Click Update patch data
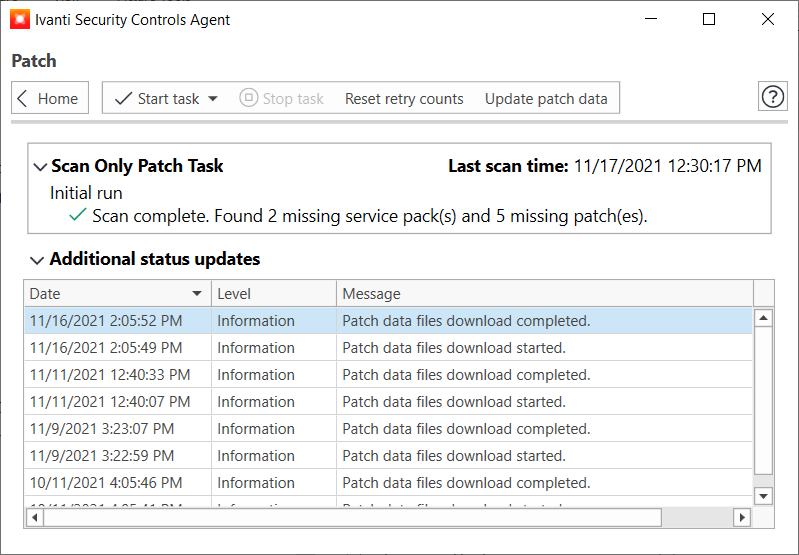799x555 pixels. (x=546, y=98)
